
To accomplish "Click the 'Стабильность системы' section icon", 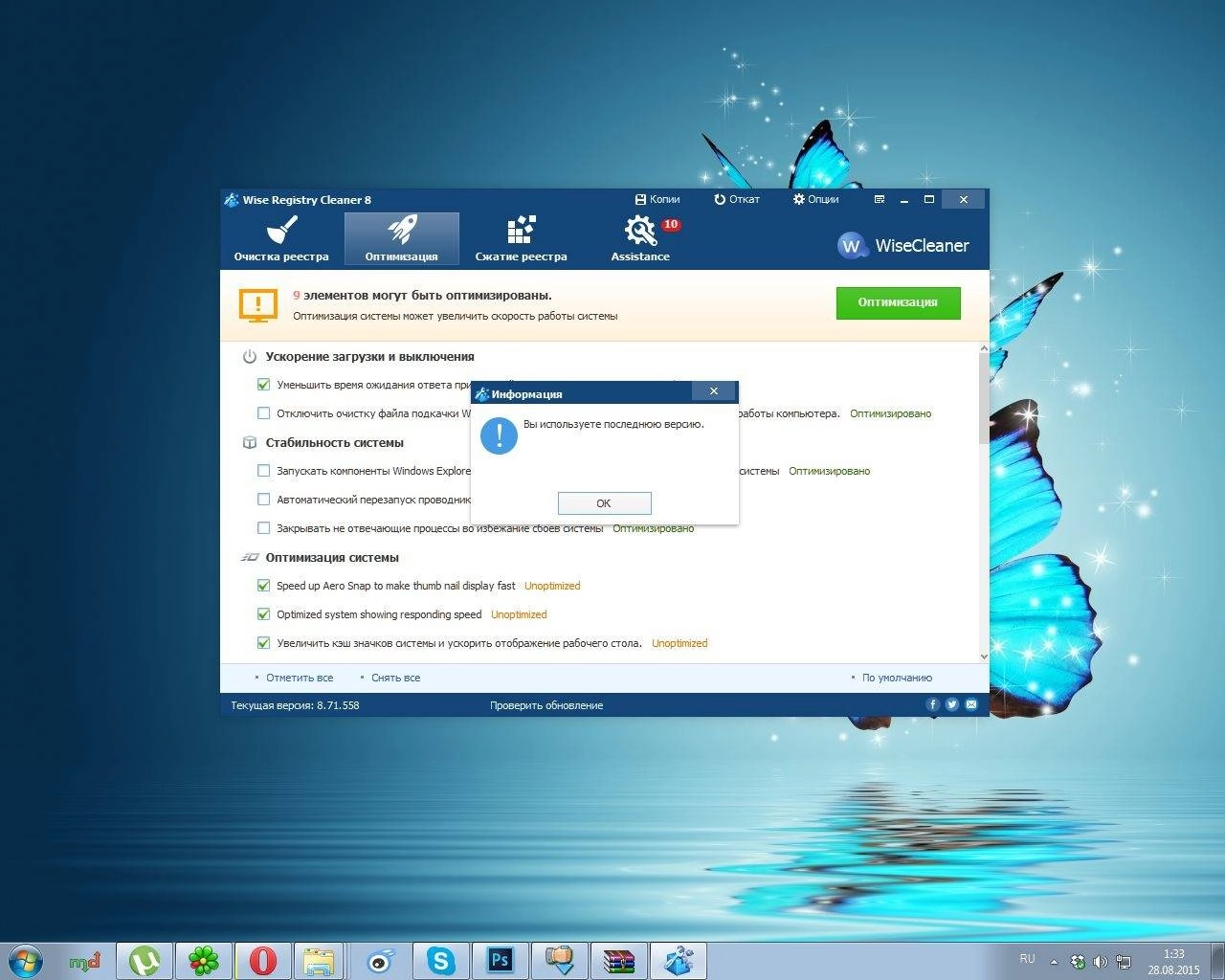I will pos(249,443).
